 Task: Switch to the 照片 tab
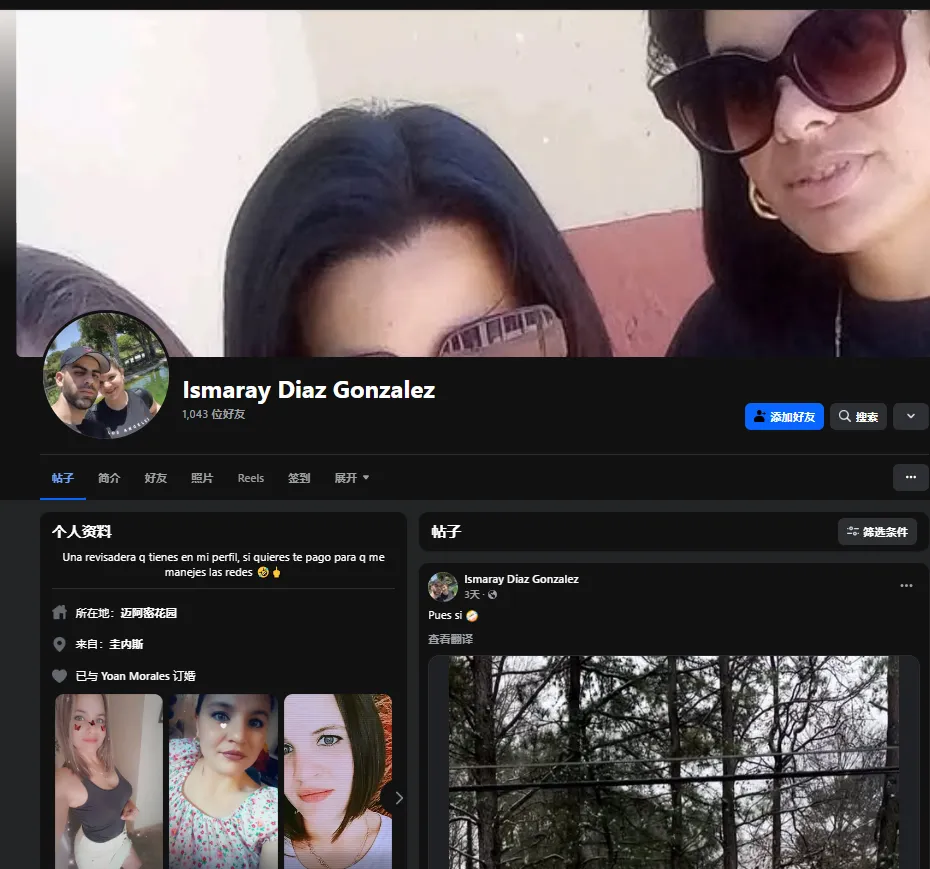[202, 478]
